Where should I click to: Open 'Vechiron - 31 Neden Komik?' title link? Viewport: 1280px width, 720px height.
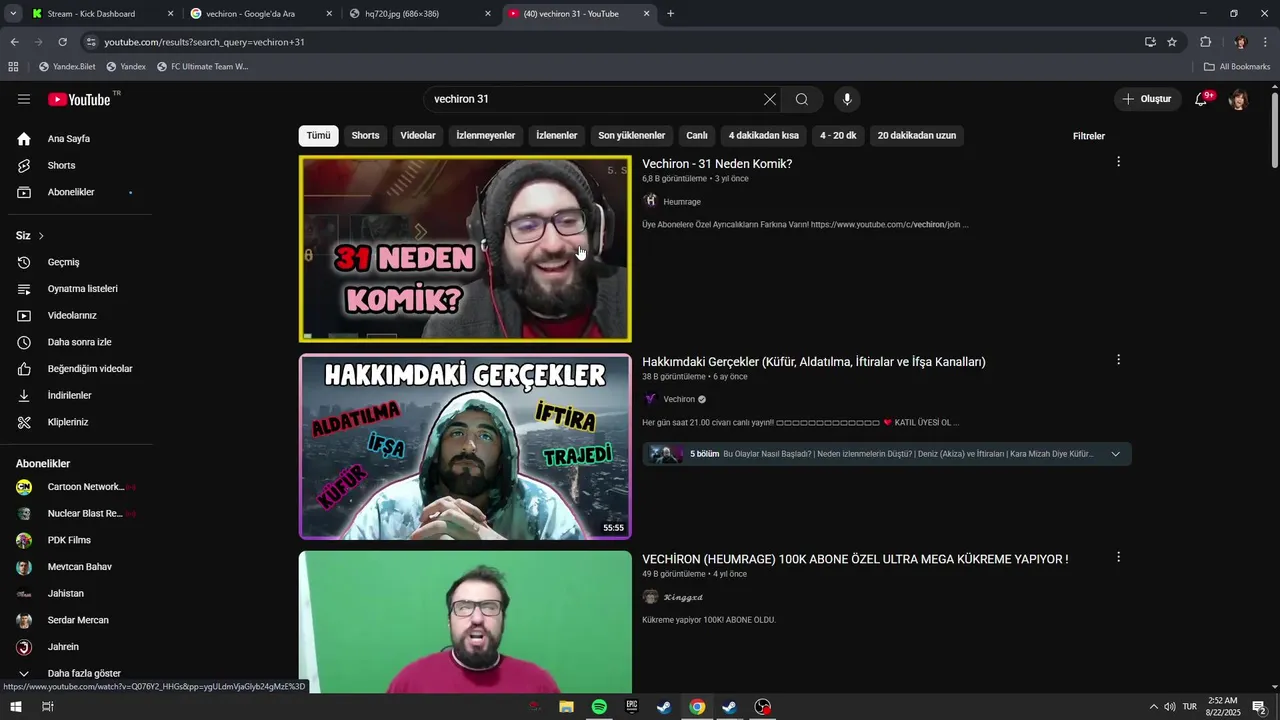pyautogui.click(x=717, y=164)
